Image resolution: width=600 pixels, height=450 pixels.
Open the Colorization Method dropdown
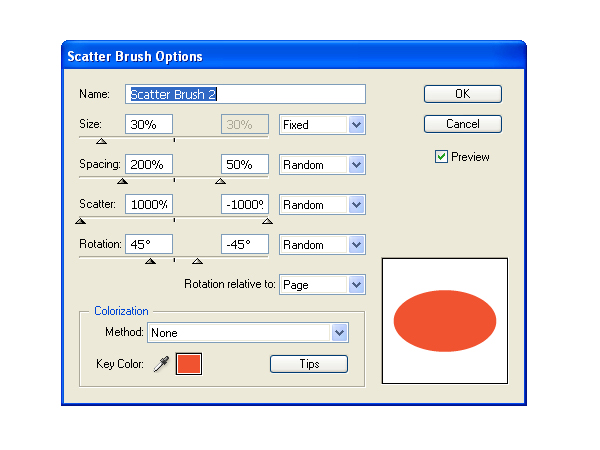(x=248, y=333)
